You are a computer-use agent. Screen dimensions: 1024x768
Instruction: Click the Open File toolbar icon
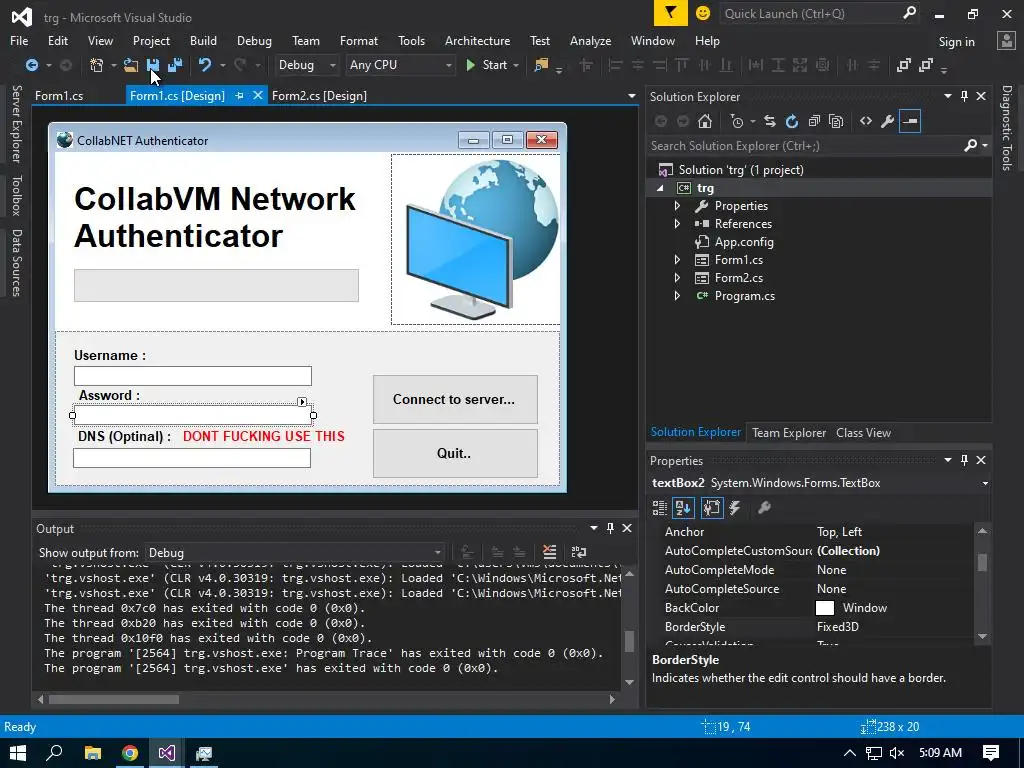point(131,65)
